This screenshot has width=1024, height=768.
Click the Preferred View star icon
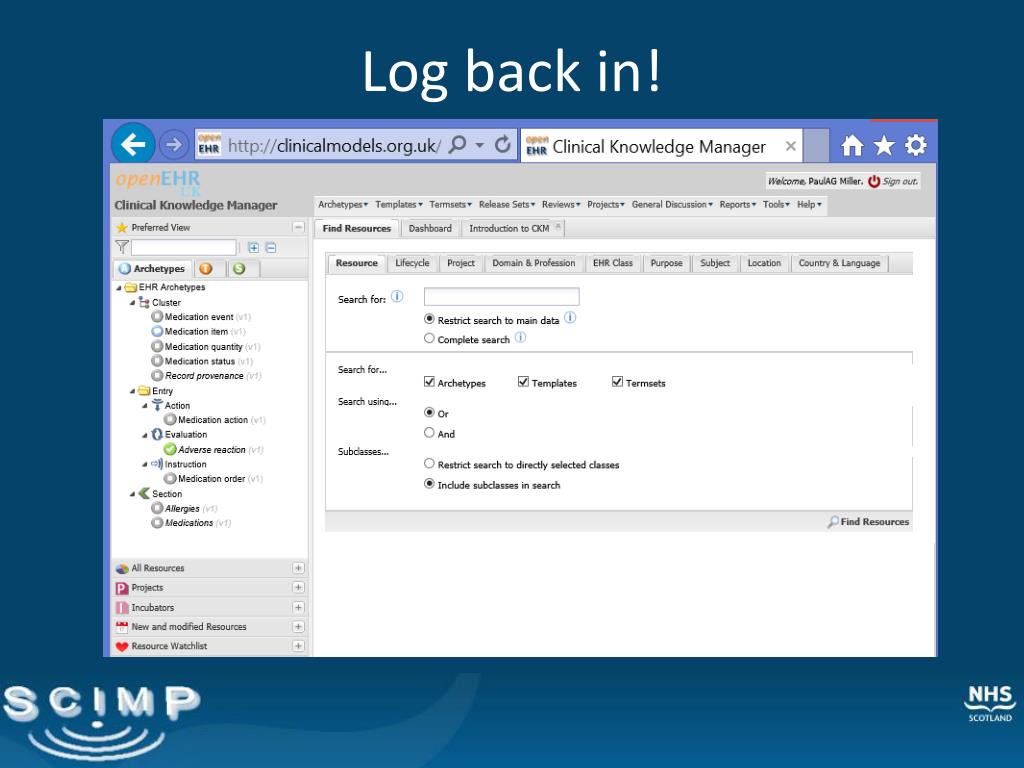(x=121, y=228)
